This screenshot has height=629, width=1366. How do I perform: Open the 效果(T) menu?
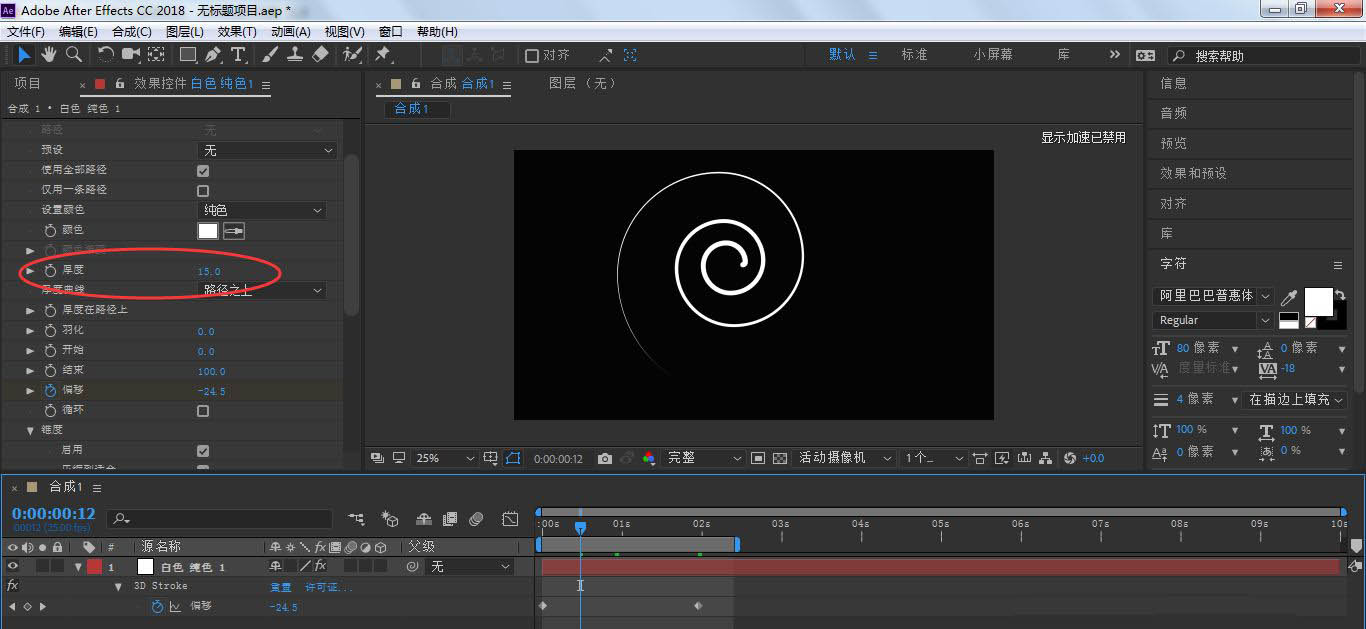[x=237, y=32]
